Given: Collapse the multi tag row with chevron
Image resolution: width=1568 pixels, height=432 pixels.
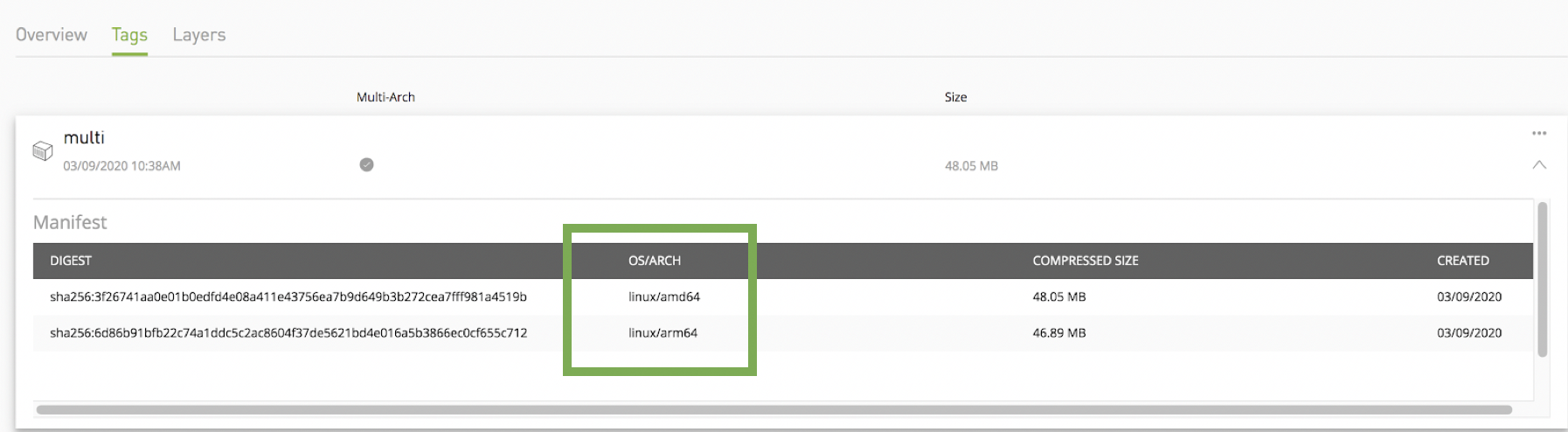Looking at the screenshot, I should point(1539,164).
